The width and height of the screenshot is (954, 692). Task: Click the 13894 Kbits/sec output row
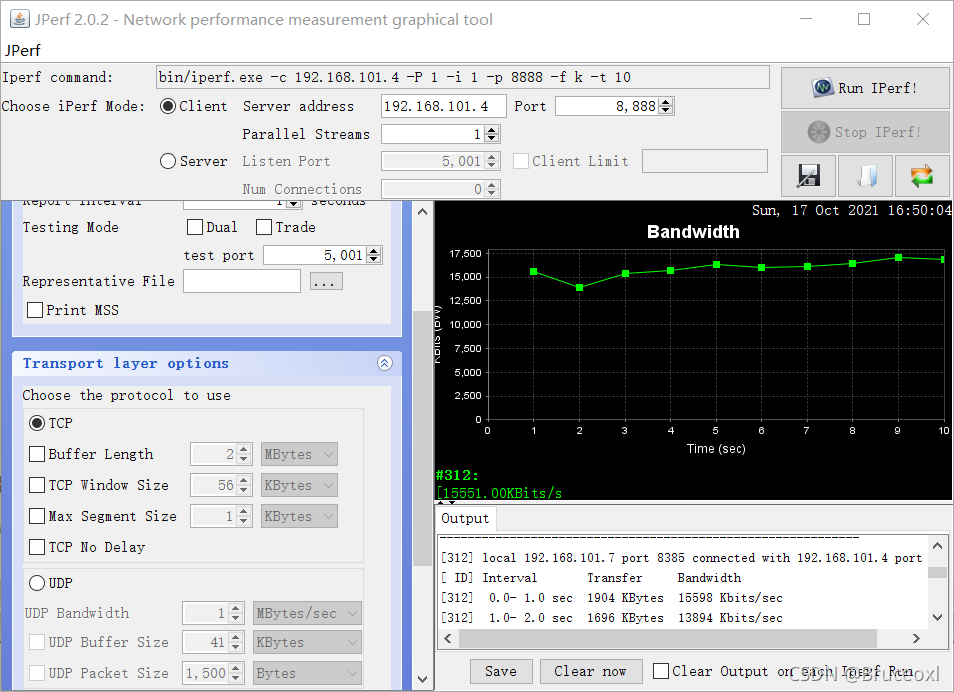pyautogui.click(x=612, y=618)
